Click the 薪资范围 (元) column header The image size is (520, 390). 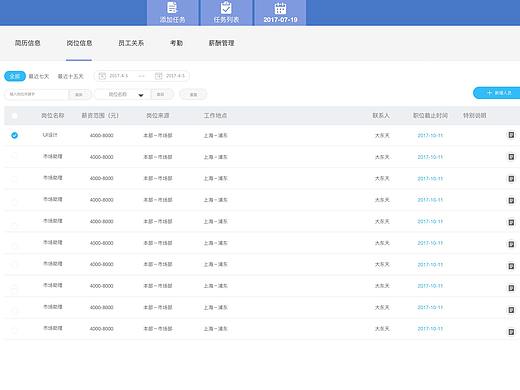[x=100, y=116]
